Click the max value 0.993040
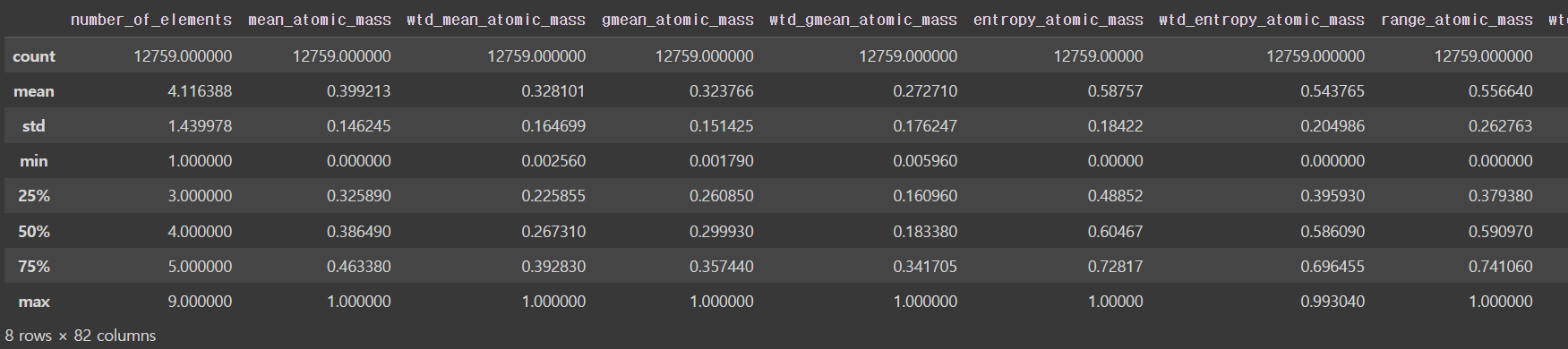The width and height of the screenshot is (1568, 349). click(x=1332, y=302)
